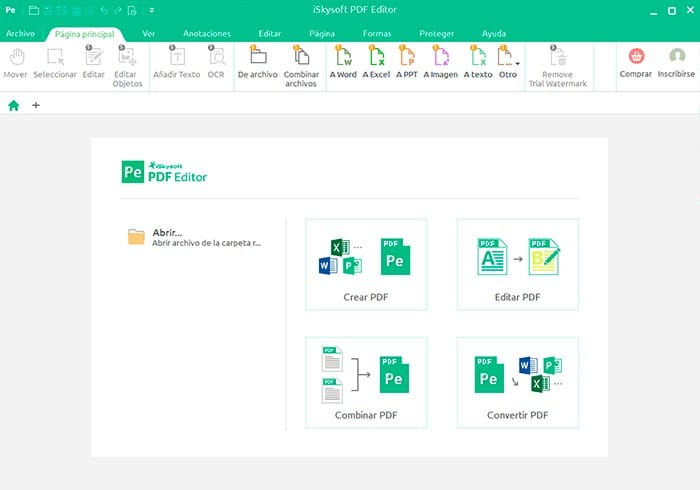Click the Editar PDF card
The height and width of the screenshot is (490, 700).
click(x=518, y=265)
